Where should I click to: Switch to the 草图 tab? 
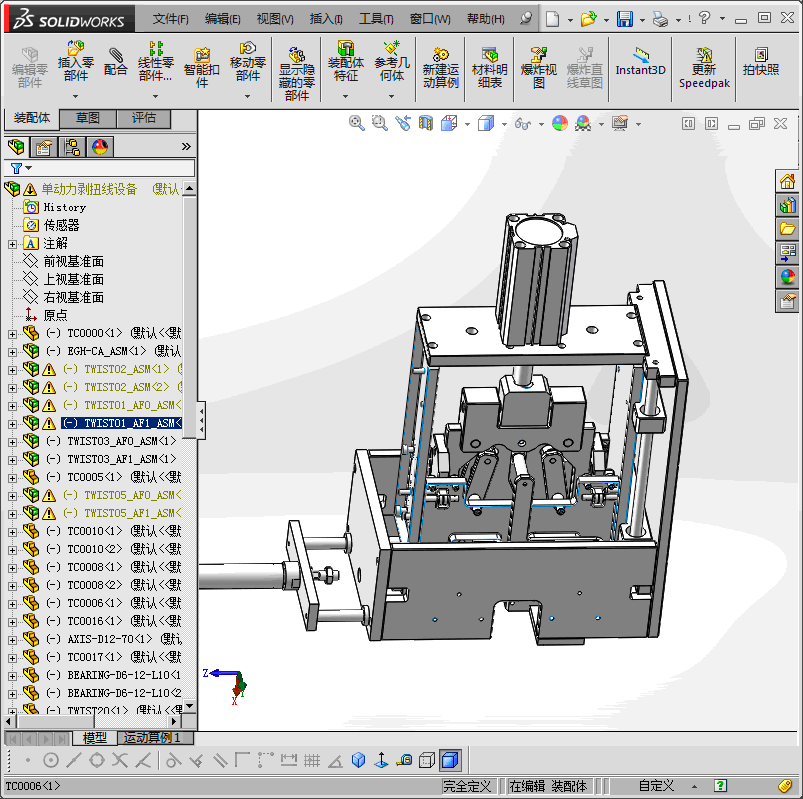88,118
